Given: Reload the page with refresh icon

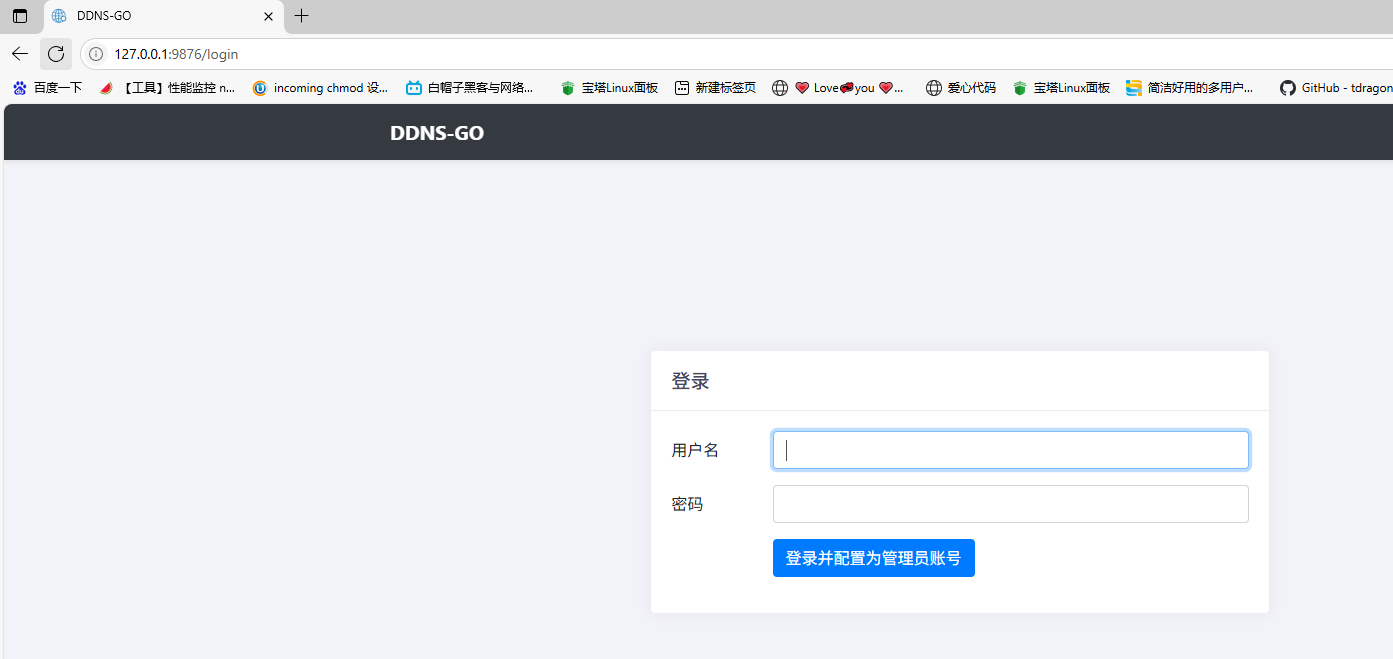Looking at the screenshot, I should 56,54.
